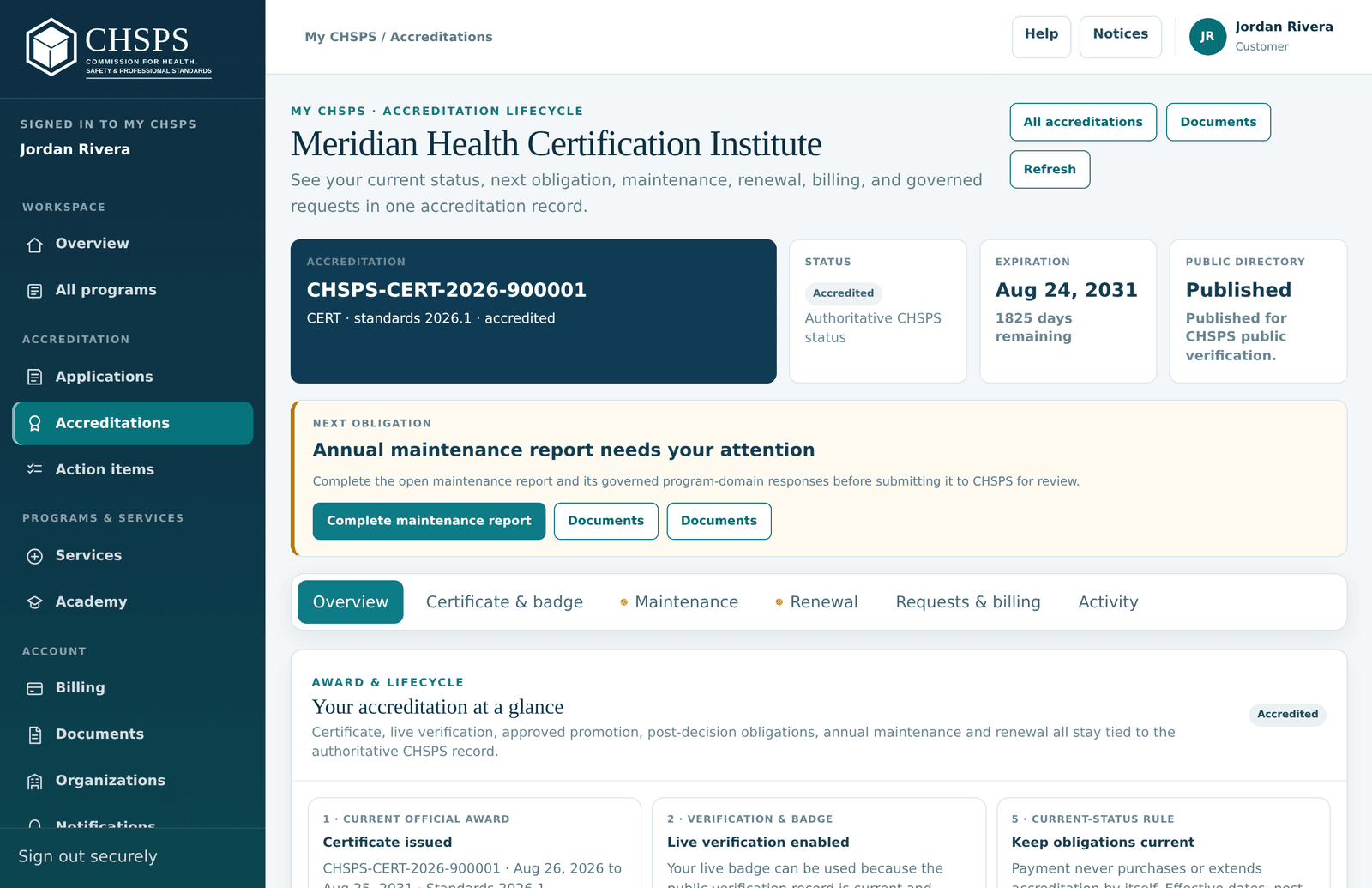Go to Overview in sidebar
The image size is (1372, 888).
(x=133, y=244)
